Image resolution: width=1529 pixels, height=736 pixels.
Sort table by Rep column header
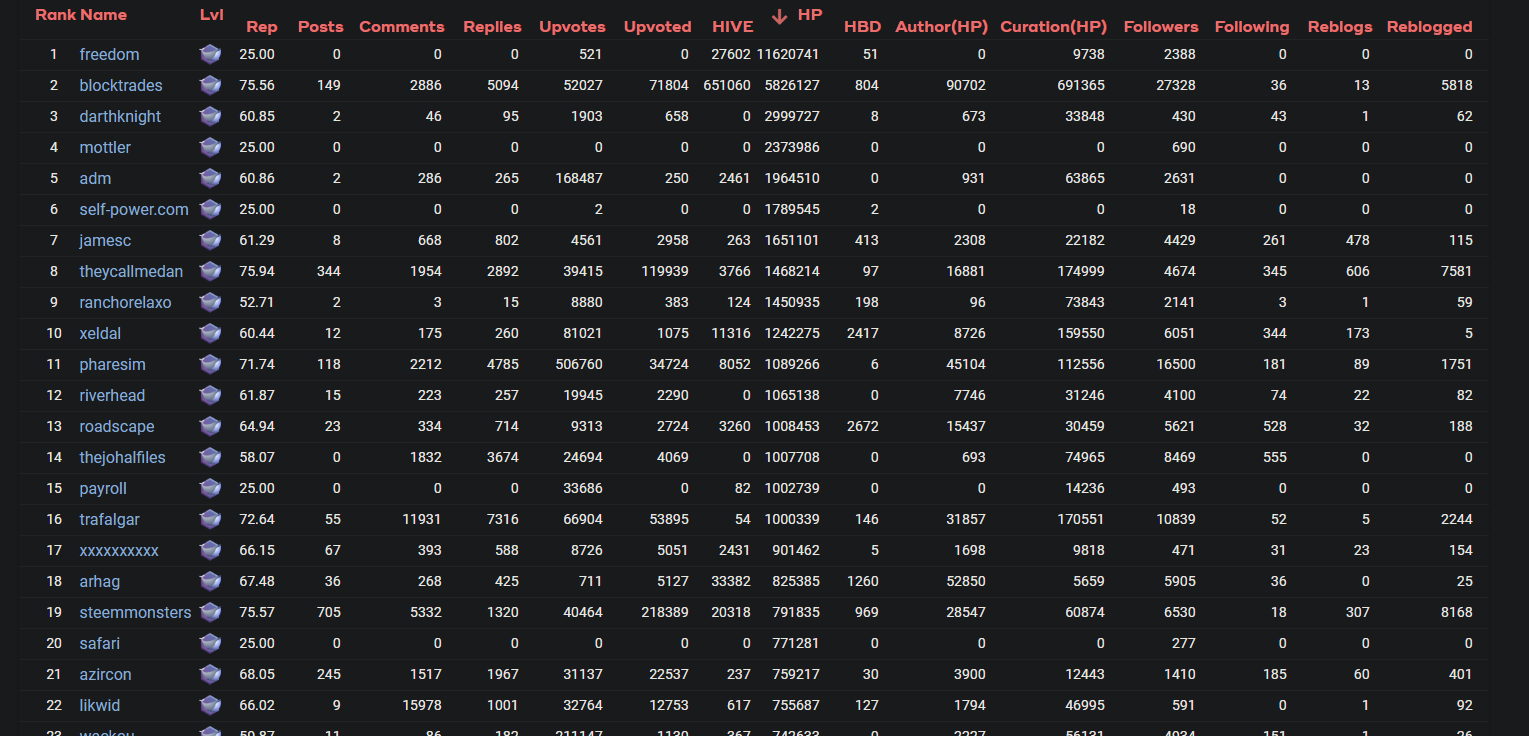[x=262, y=27]
